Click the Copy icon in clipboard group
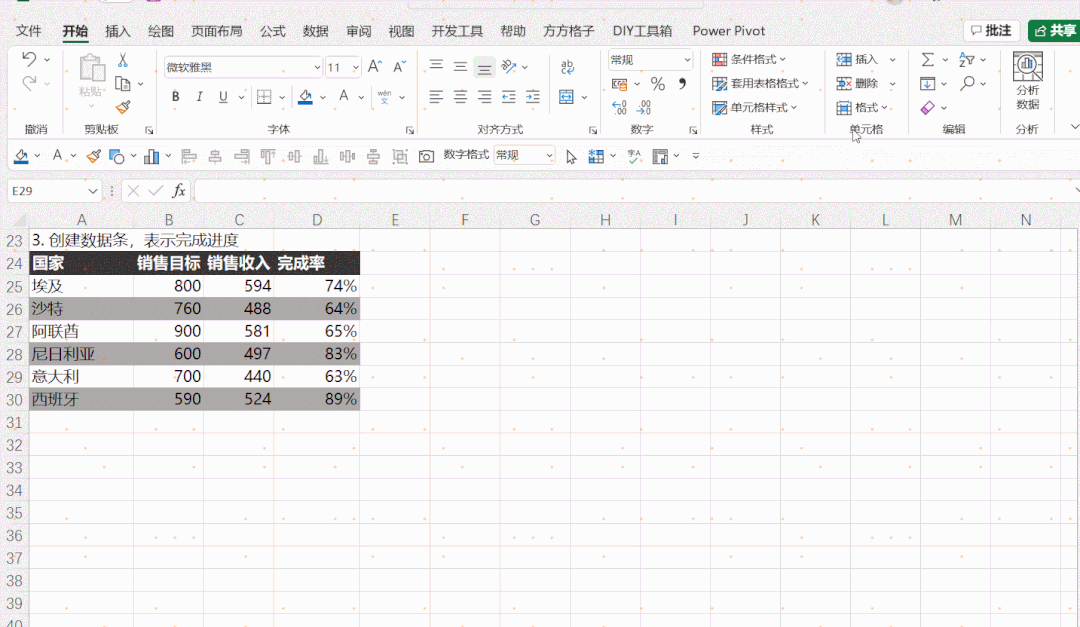Image resolution: width=1080 pixels, height=627 pixels. click(x=123, y=84)
